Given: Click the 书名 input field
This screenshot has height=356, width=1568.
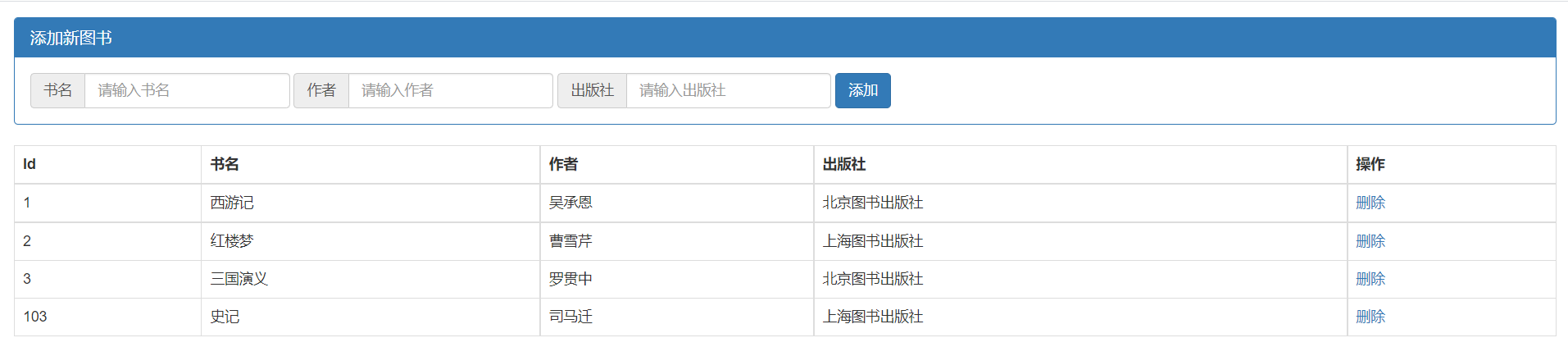Looking at the screenshot, I should (x=187, y=90).
